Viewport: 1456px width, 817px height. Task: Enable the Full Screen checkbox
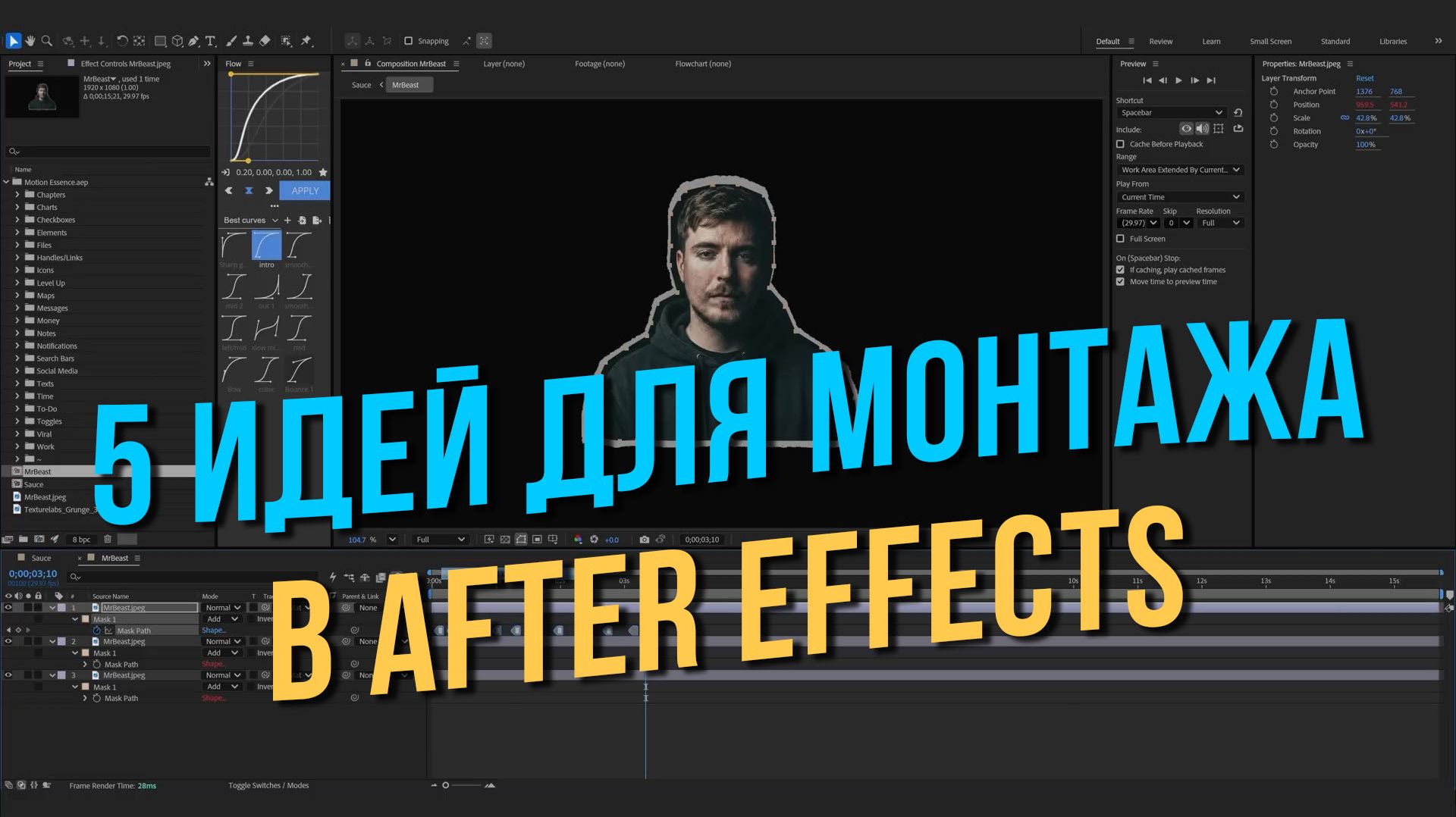[x=1120, y=239]
